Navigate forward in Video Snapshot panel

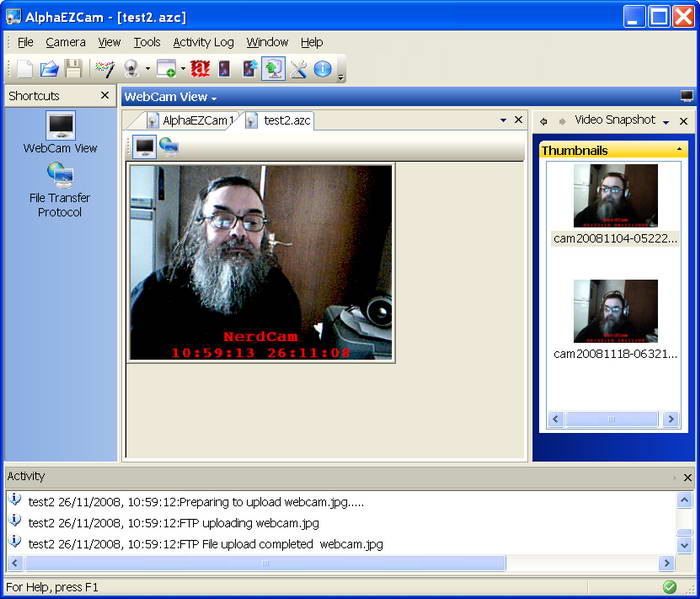coord(562,121)
